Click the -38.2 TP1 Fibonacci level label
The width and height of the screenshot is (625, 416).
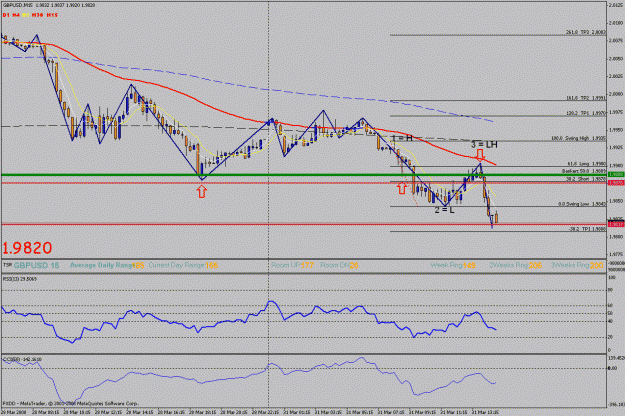pos(587,229)
